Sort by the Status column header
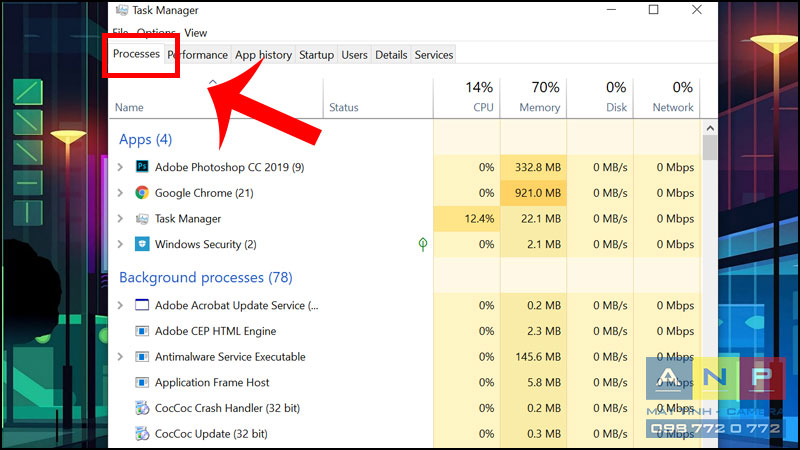This screenshot has height=450, width=800. (x=378, y=98)
